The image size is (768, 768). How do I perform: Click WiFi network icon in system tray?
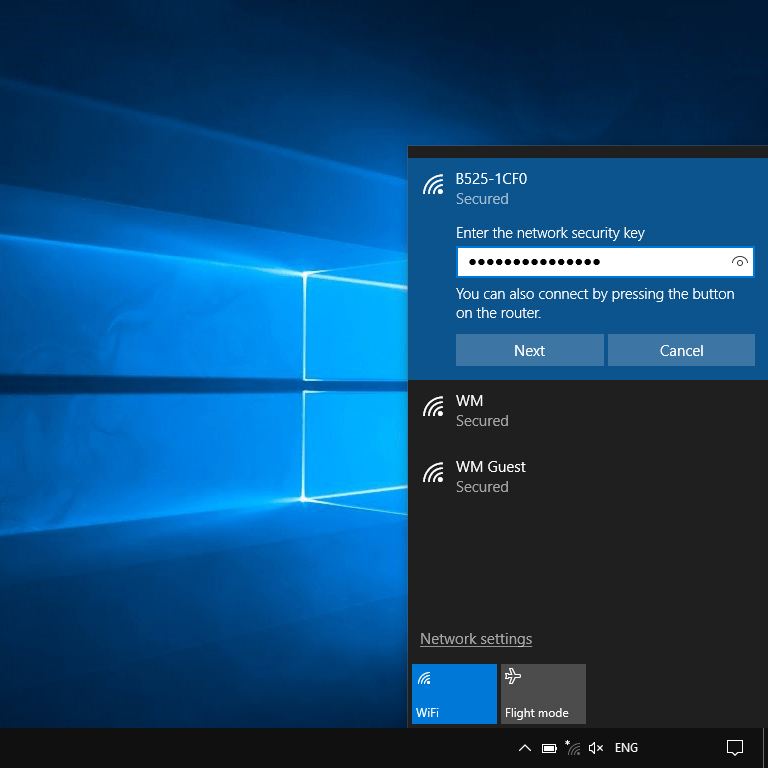[x=573, y=747]
